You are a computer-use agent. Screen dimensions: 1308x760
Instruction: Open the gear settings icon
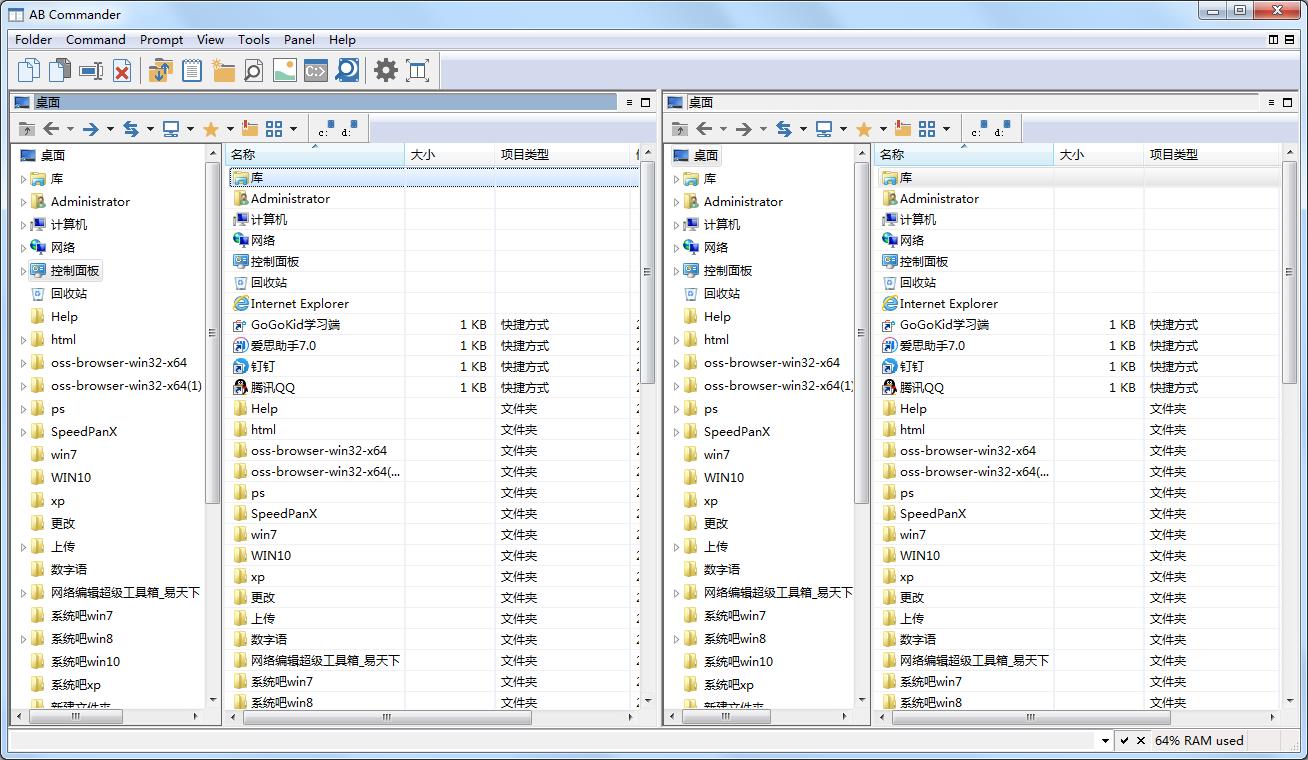[x=386, y=70]
